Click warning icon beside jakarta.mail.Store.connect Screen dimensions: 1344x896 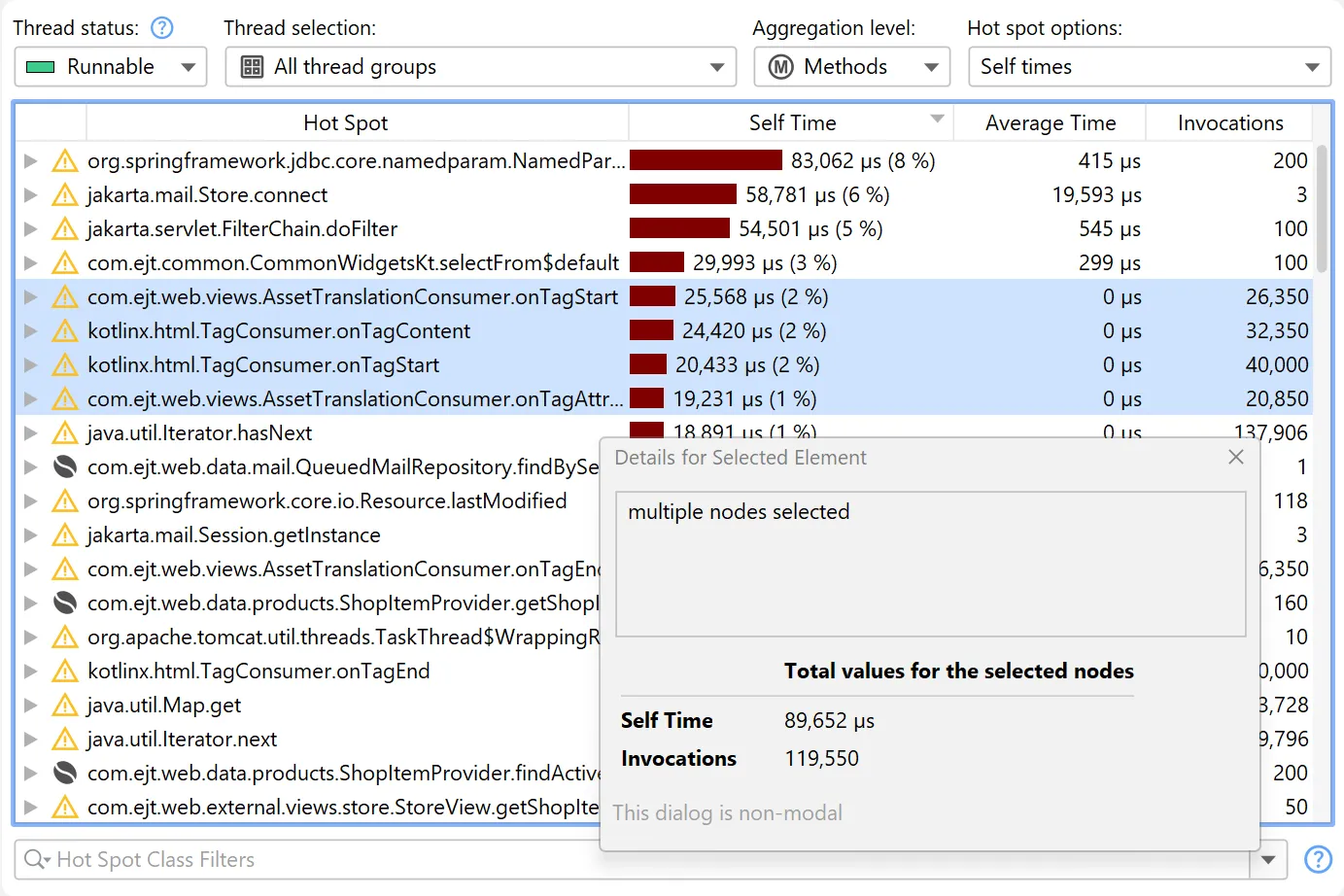point(64,194)
